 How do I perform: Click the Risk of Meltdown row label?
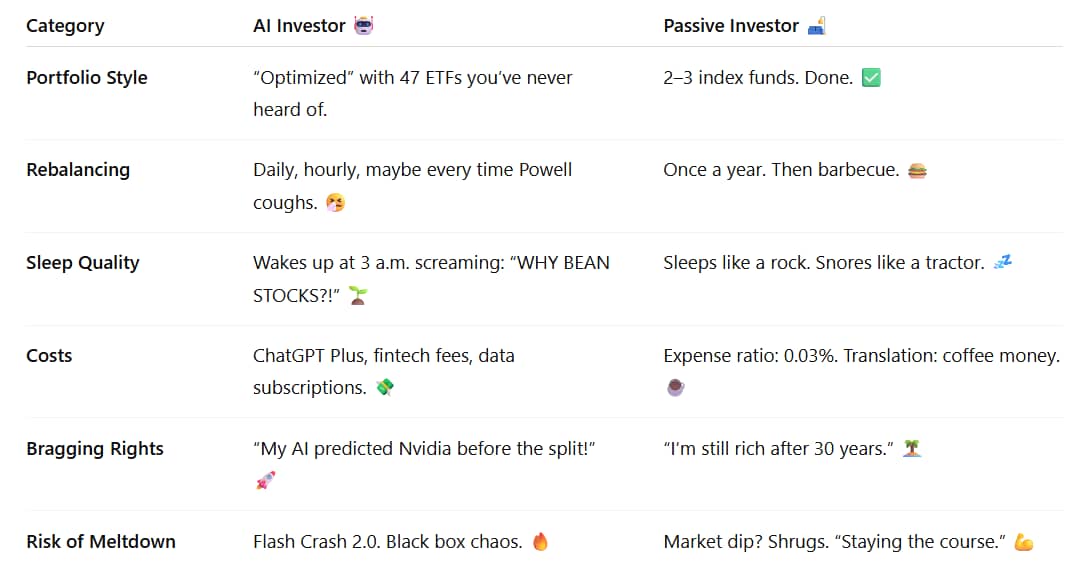click(101, 542)
